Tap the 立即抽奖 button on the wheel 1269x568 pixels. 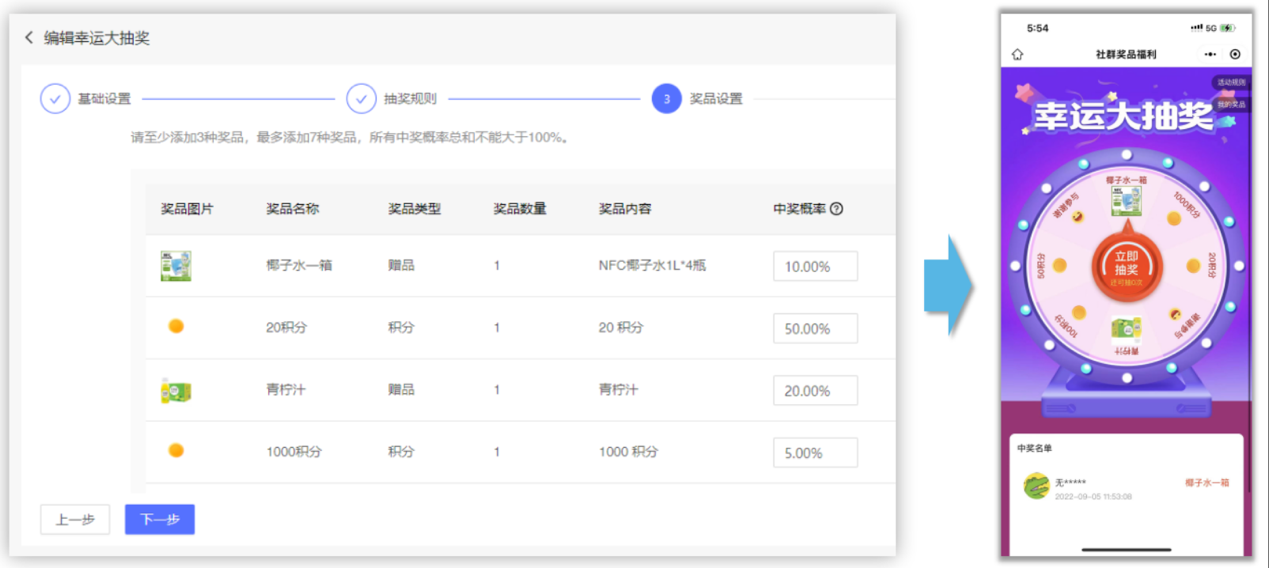click(x=1126, y=264)
